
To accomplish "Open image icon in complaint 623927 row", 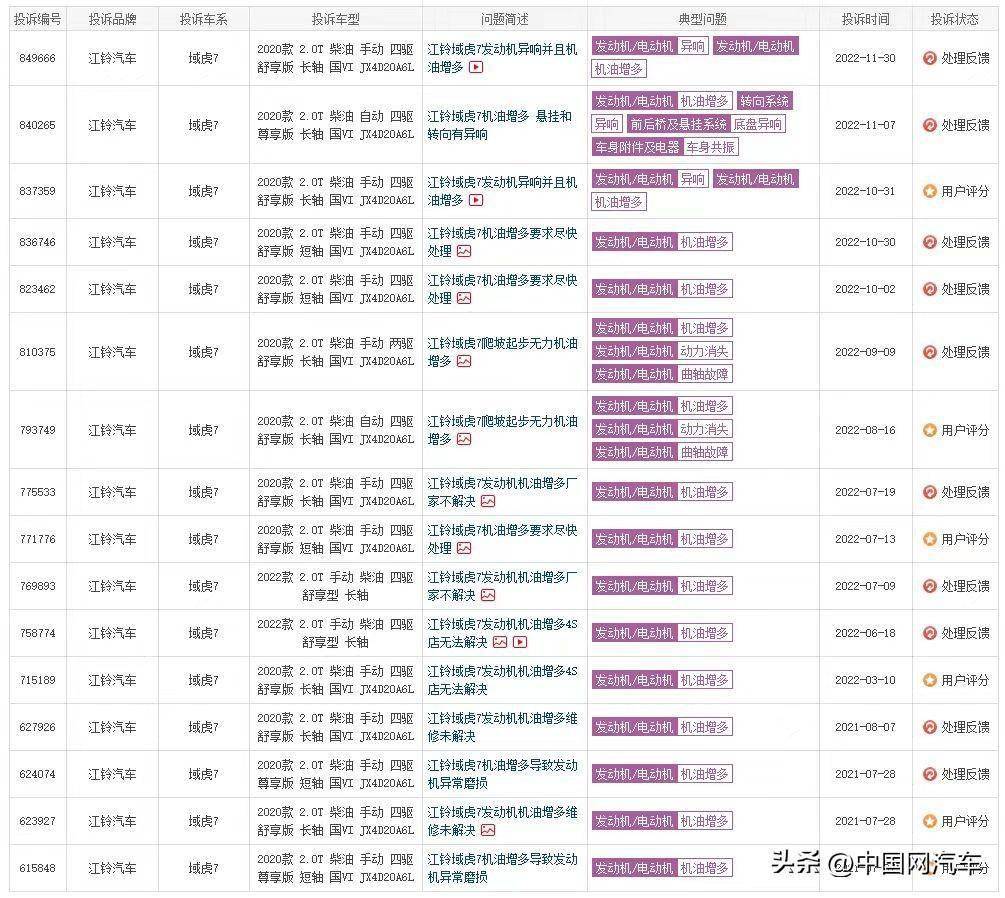I will pos(488,830).
